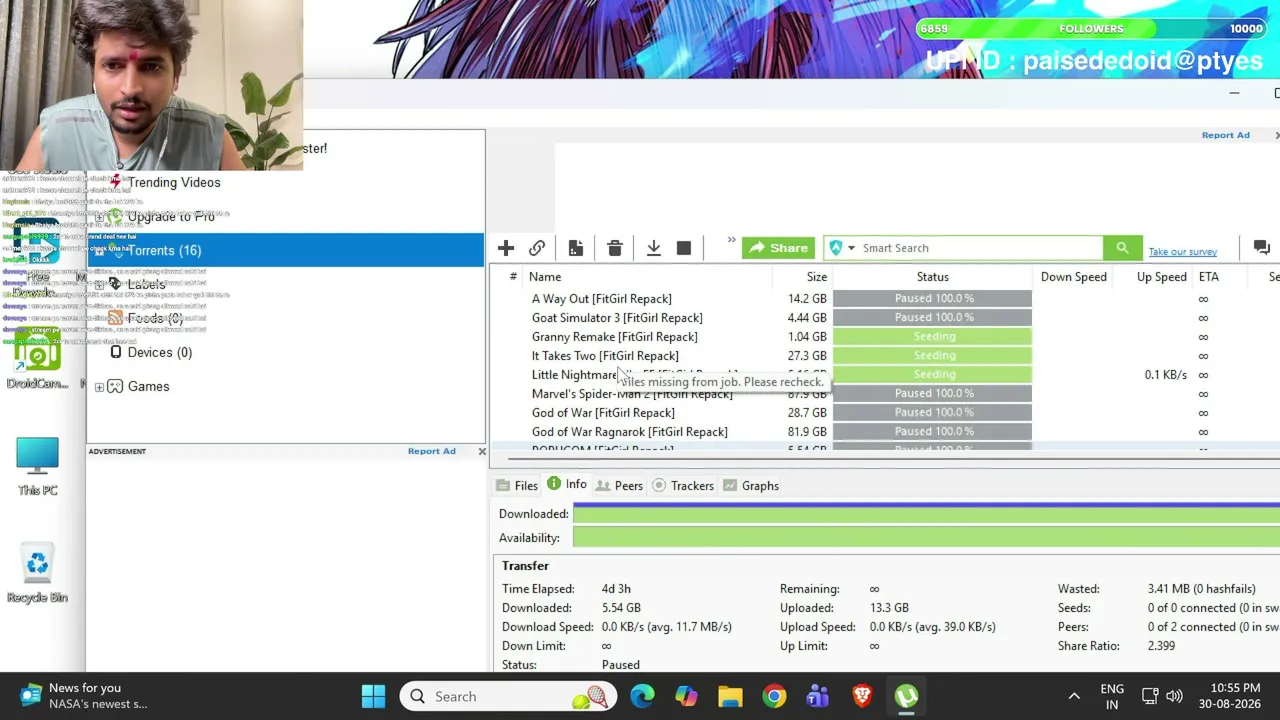Select Upgrade to Pro sidebar item
1280x720 pixels.
tap(171, 217)
